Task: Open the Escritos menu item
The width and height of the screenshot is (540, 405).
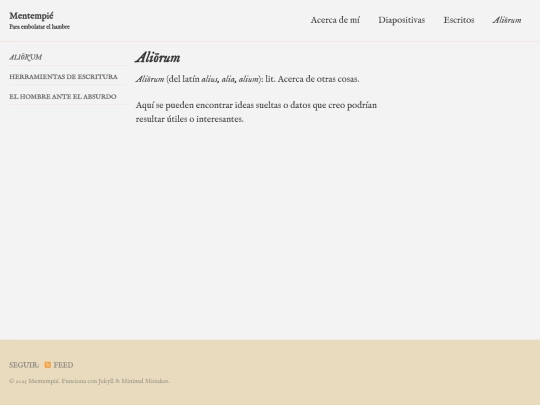Action: pyautogui.click(x=459, y=20)
